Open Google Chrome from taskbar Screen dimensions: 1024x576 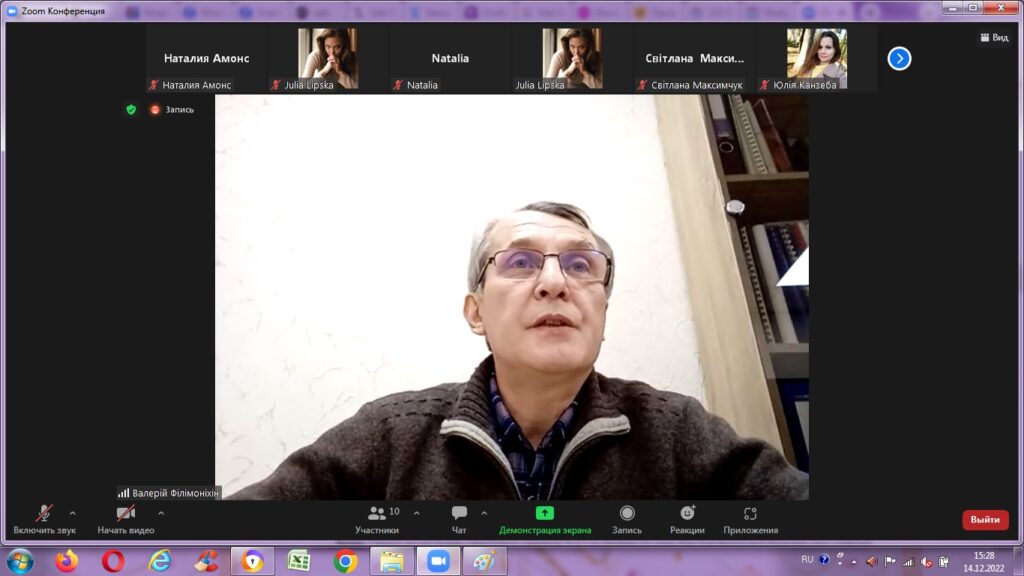tap(345, 561)
